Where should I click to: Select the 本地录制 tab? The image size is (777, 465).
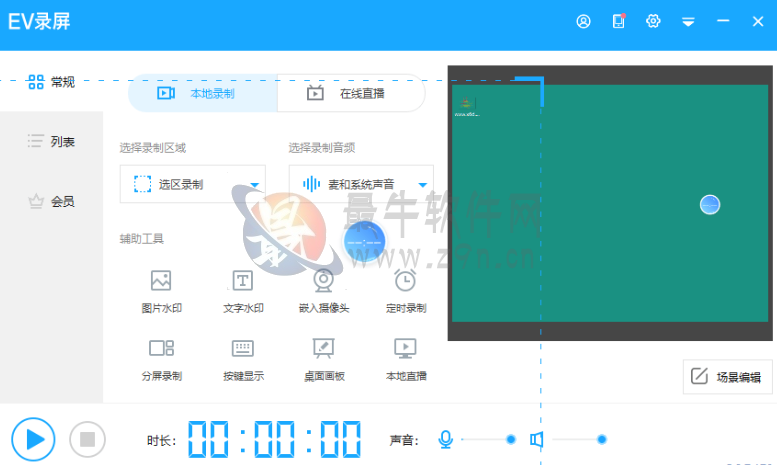tap(203, 93)
